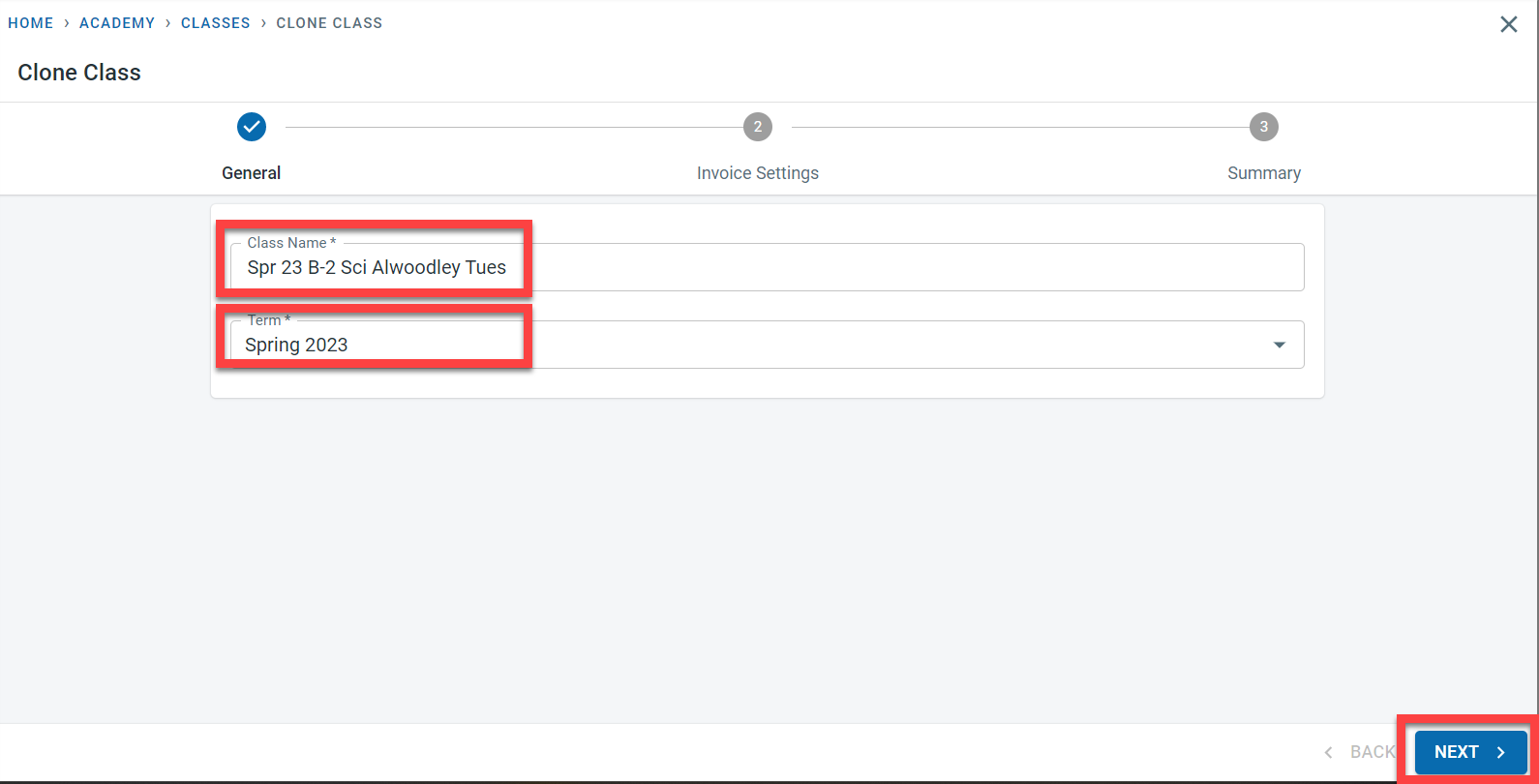Click the left chevron beside BACK
Image resolution: width=1539 pixels, height=784 pixels.
(x=1329, y=752)
